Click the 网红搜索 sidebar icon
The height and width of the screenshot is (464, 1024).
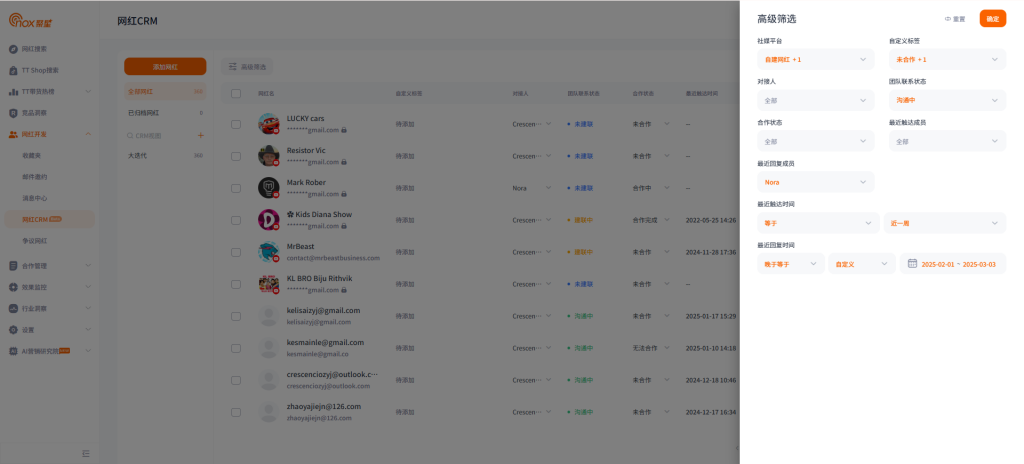pos(14,48)
